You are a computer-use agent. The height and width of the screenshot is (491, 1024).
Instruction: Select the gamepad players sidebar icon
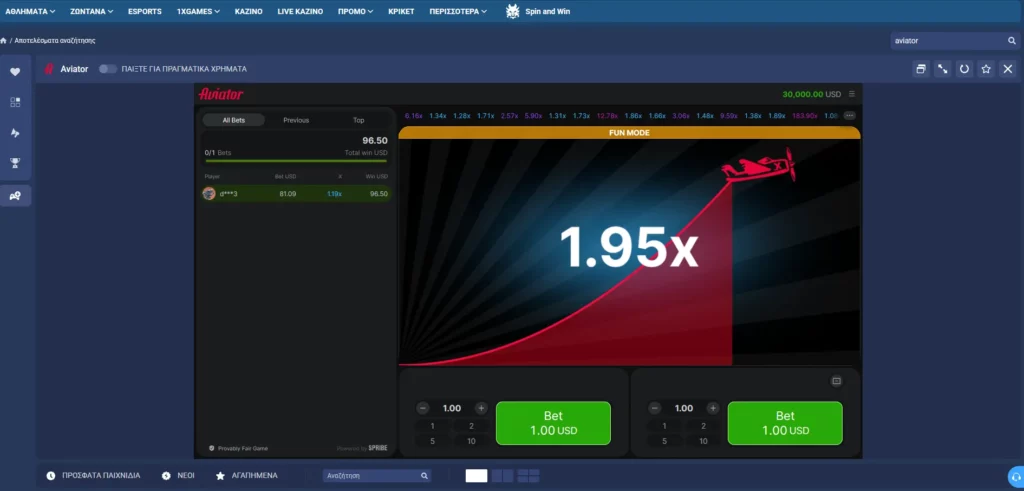(x=15, y=195)
